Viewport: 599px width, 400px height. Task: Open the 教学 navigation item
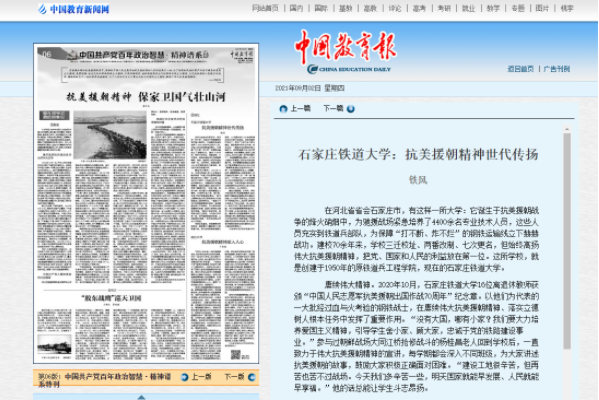click(x=493, y=8)
